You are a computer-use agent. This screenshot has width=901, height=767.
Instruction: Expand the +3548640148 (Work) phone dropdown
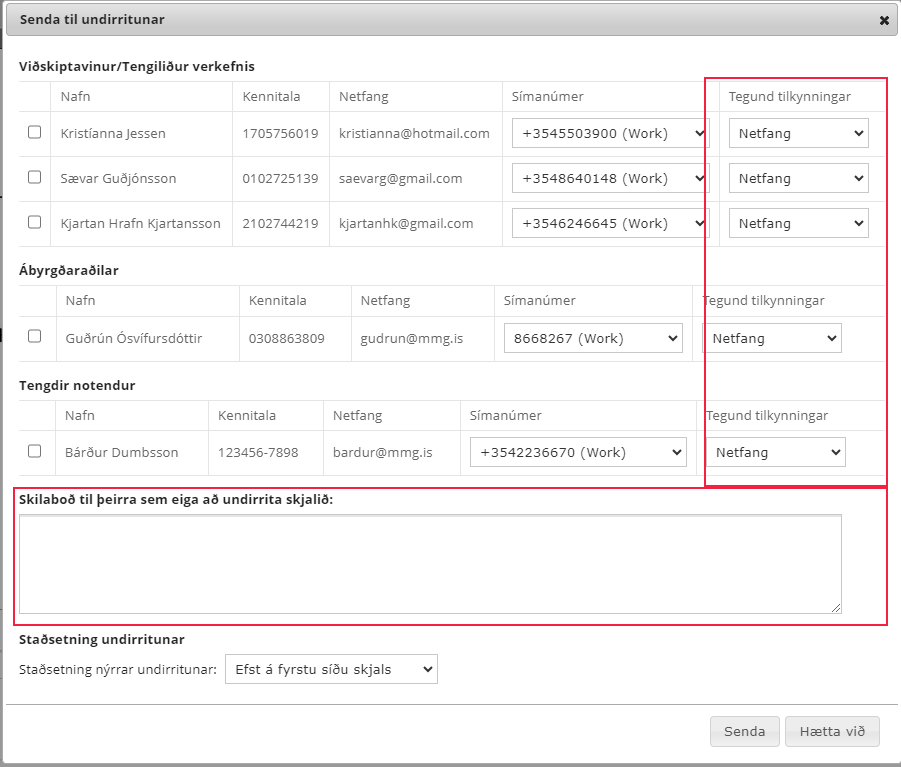coord(610,178)
